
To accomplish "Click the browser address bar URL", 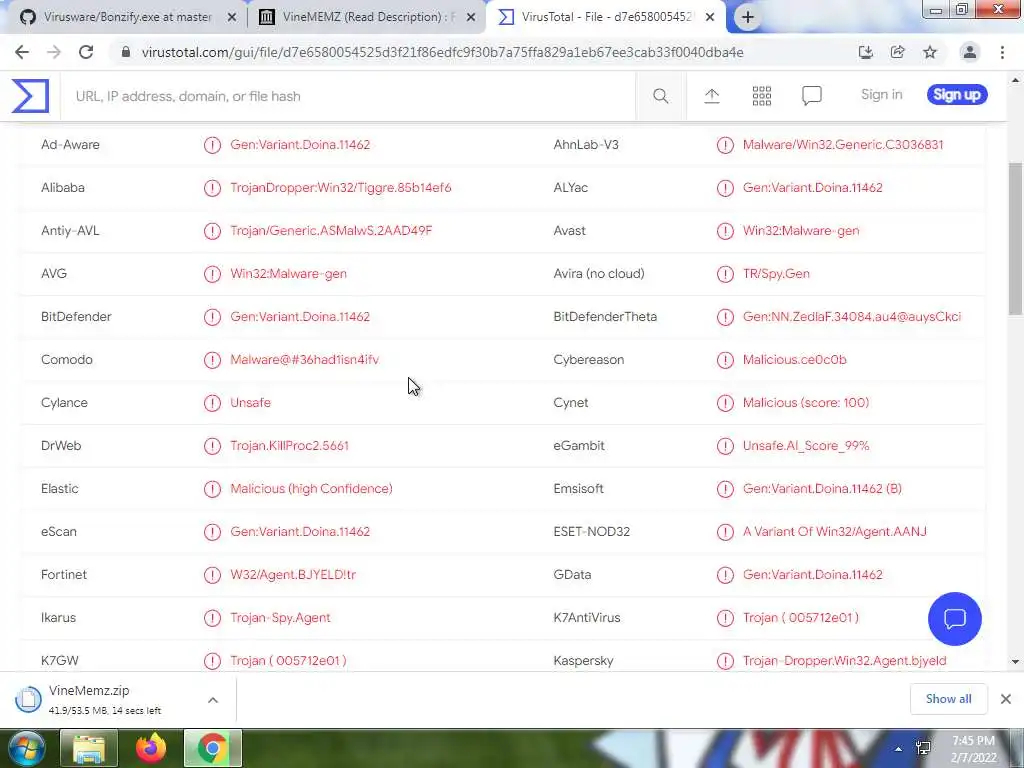I will coord(442,52).
